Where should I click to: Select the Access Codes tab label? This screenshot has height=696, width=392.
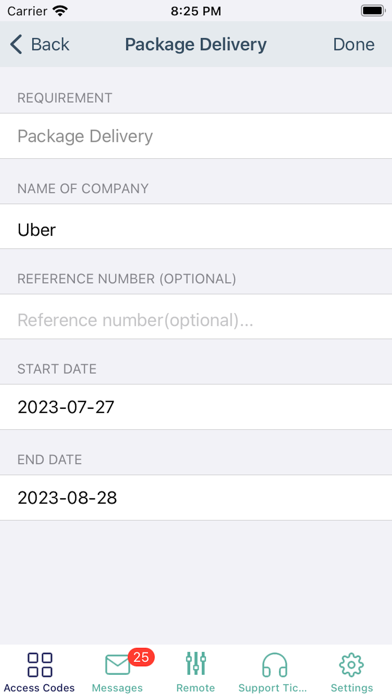coord(40,688)
